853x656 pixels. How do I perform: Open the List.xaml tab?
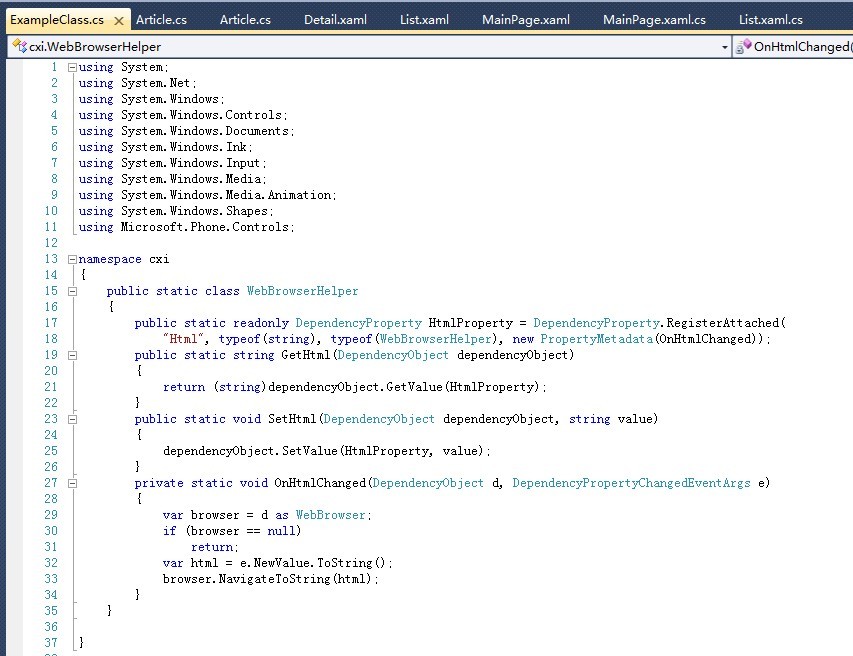pos(424,20)
